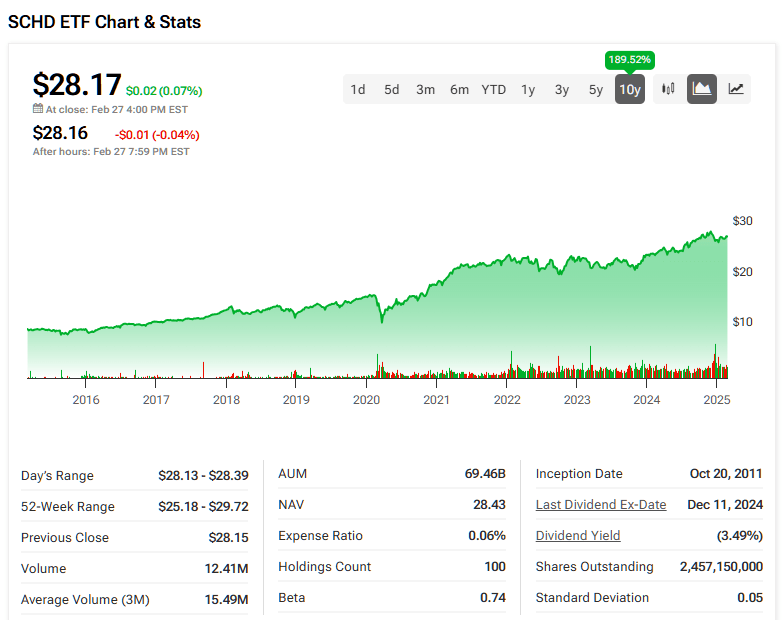Select the 10y time range

(629, 89)
